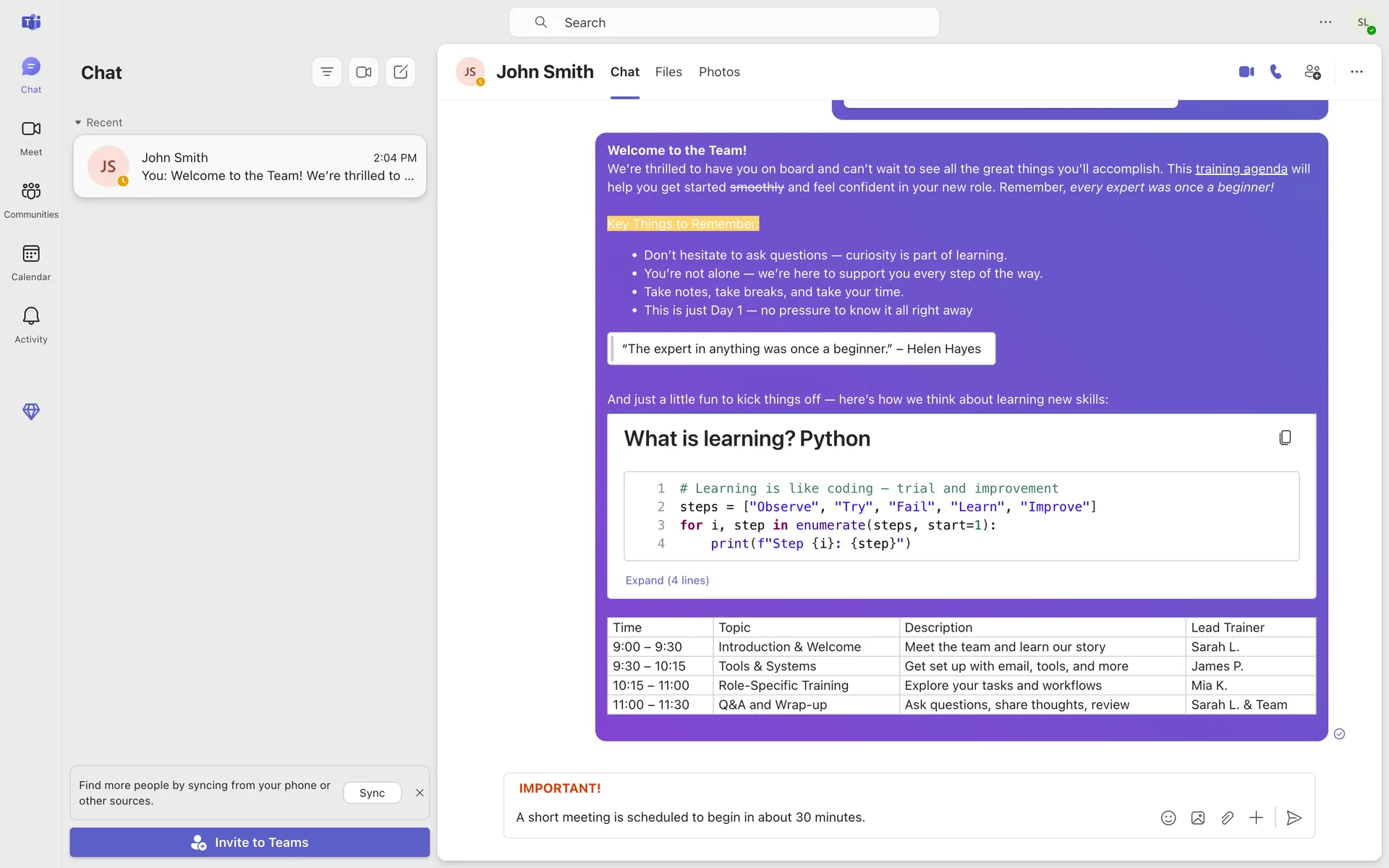Screen dimensions: 1389x868
Task: Switch to the Photos tab
Action: click(x=719, y=72)
